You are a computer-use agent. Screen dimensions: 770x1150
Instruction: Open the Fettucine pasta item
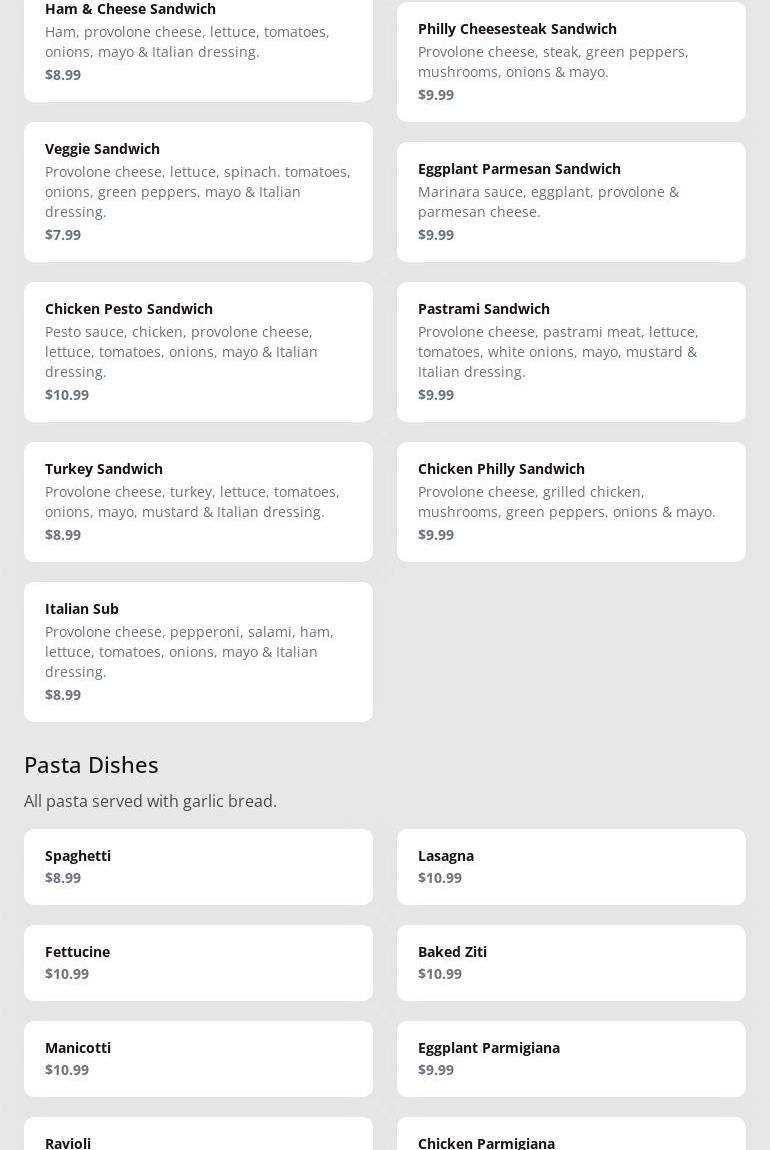(x=198, y=963)
